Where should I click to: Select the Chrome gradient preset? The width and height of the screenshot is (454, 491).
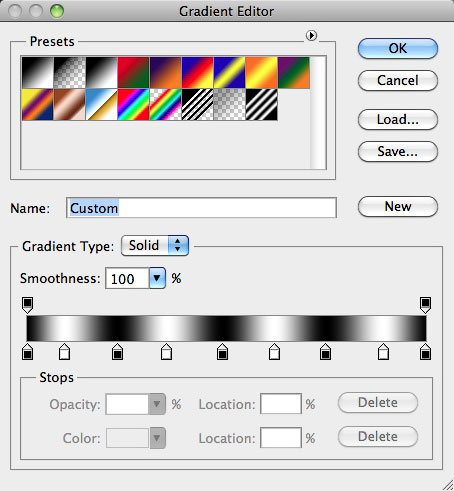[x=101, y=104]
